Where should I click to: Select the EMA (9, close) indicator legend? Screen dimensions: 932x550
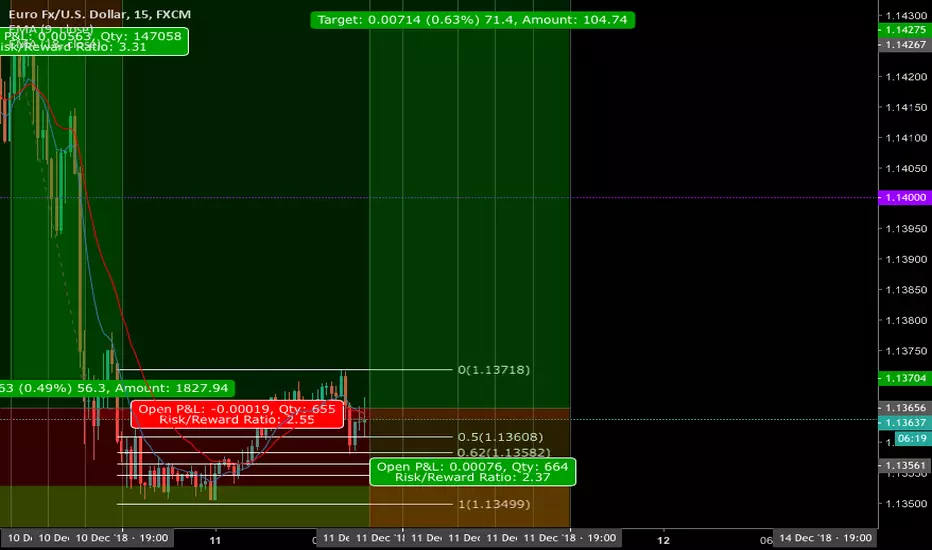point(51,28)
